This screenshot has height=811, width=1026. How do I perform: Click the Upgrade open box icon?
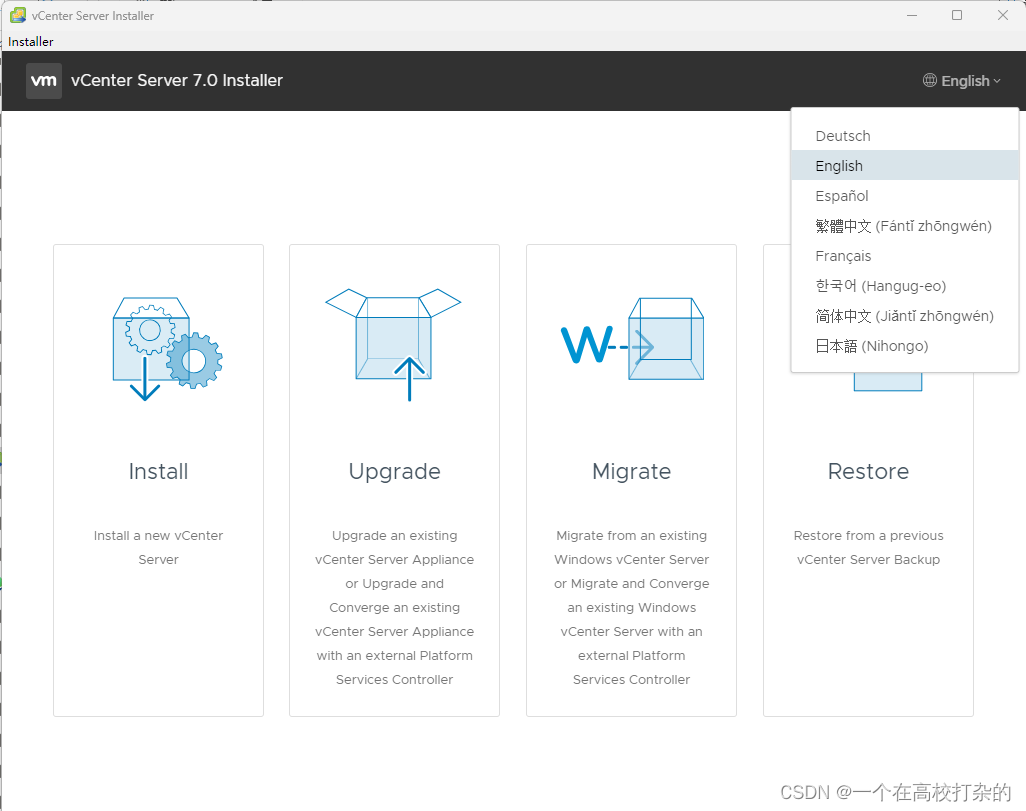point(393,344)
